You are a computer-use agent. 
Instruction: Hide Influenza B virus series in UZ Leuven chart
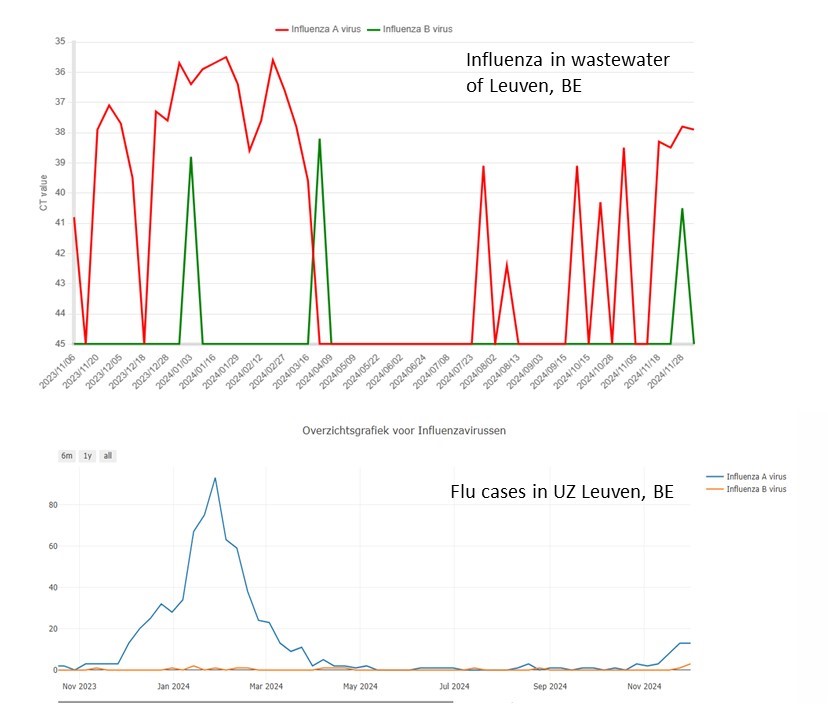click(x=756, y=488)
